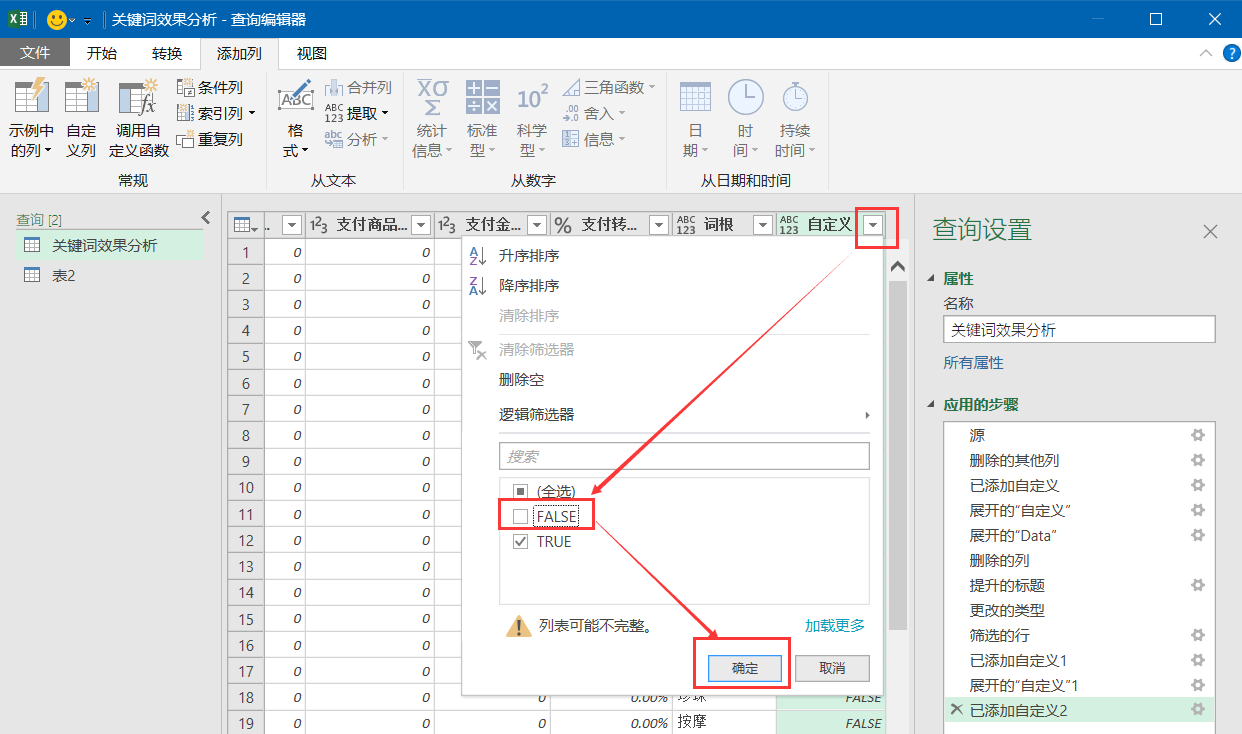Choose Remove Empty (删除空)
The image size is (1242, 734).
pos(521,380)
